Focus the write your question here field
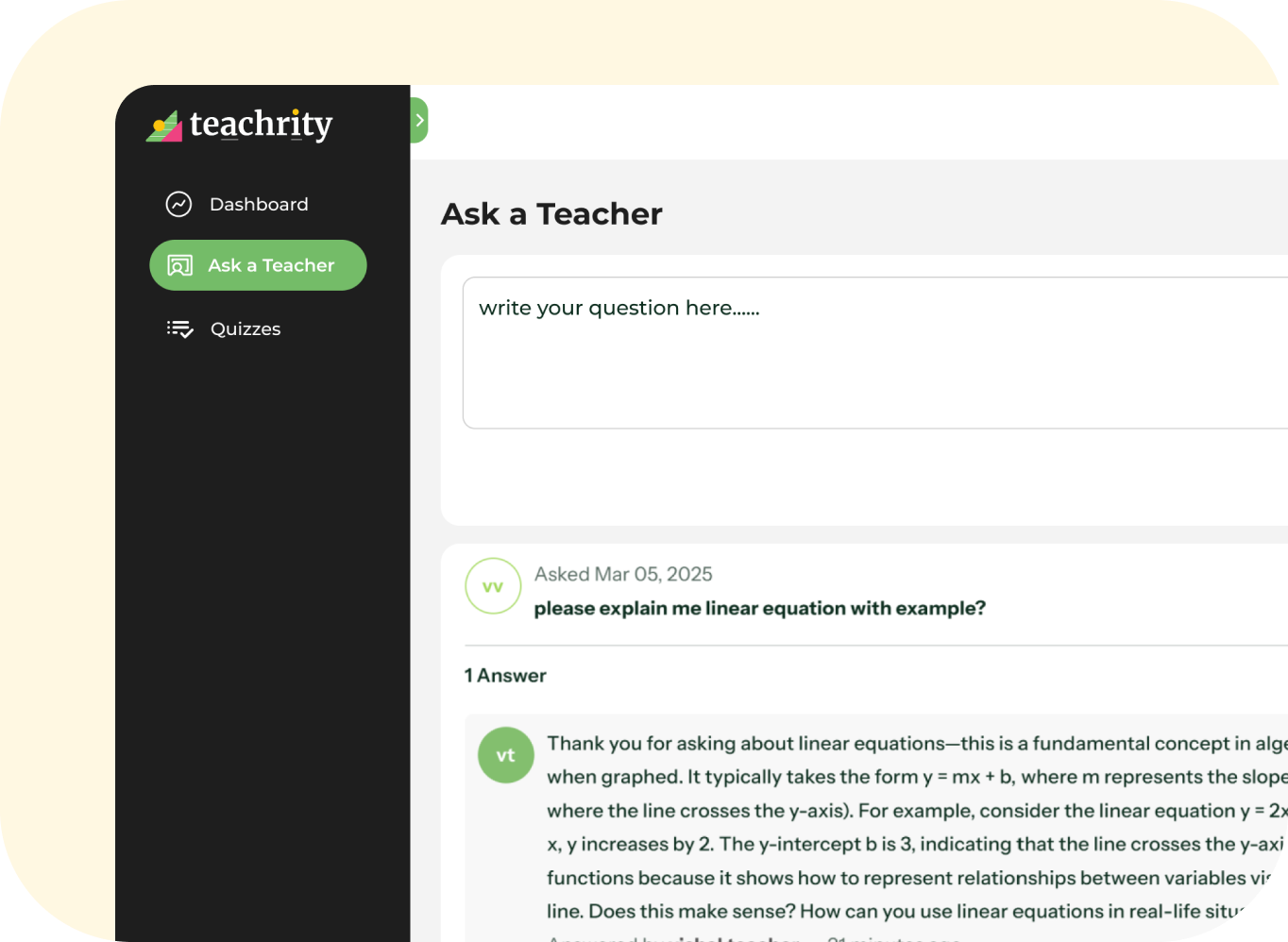 coord(850,352)
